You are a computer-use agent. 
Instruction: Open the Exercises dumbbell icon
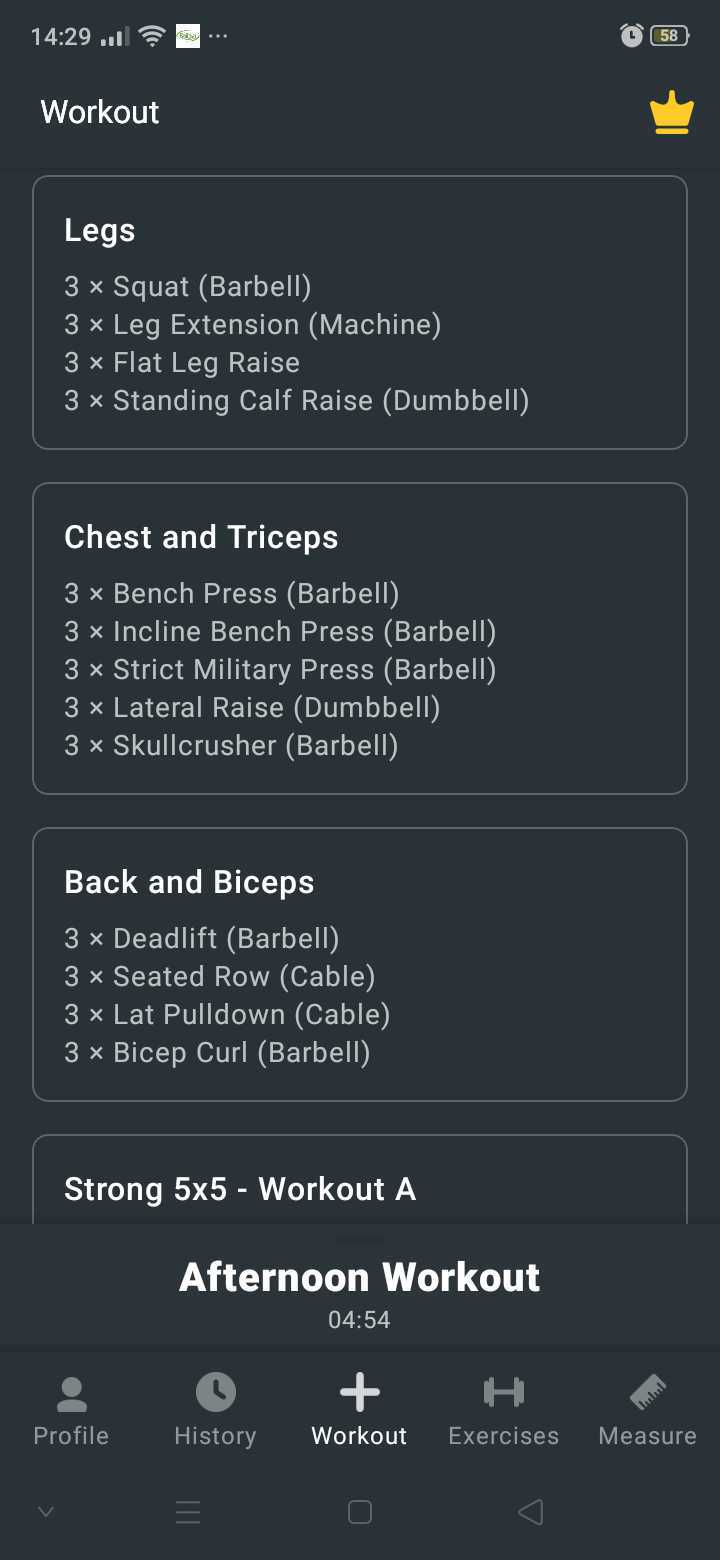pos(503,1391)
